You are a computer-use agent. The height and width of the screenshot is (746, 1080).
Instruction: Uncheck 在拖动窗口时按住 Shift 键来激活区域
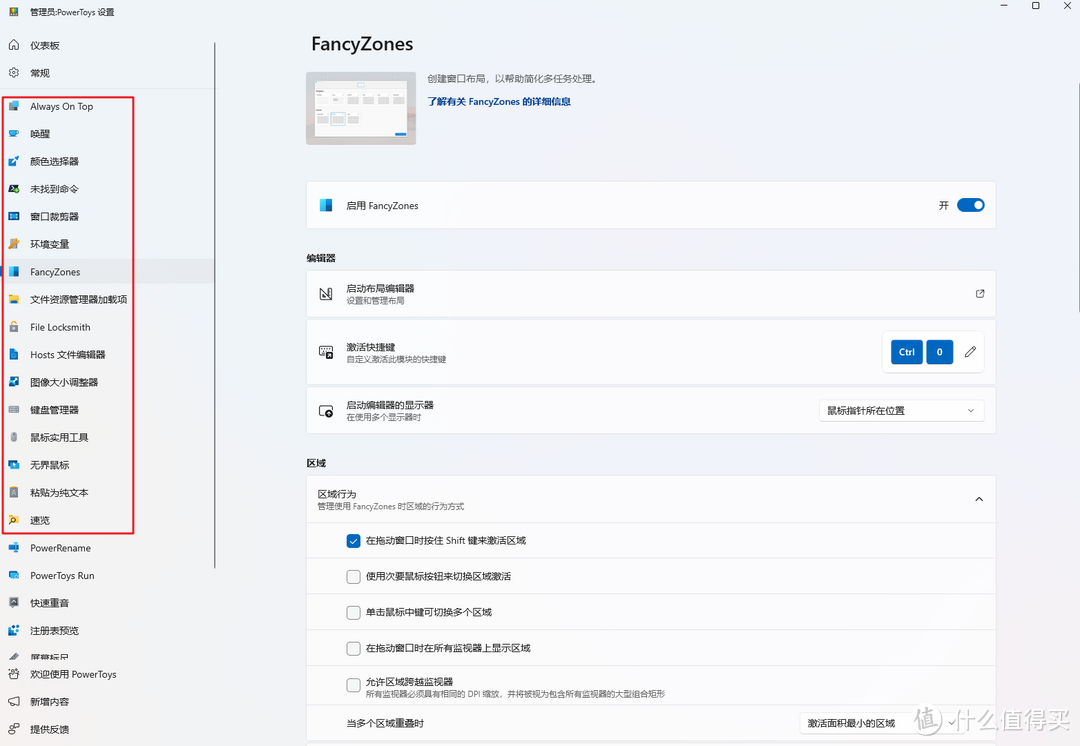[x=353, y=541]
